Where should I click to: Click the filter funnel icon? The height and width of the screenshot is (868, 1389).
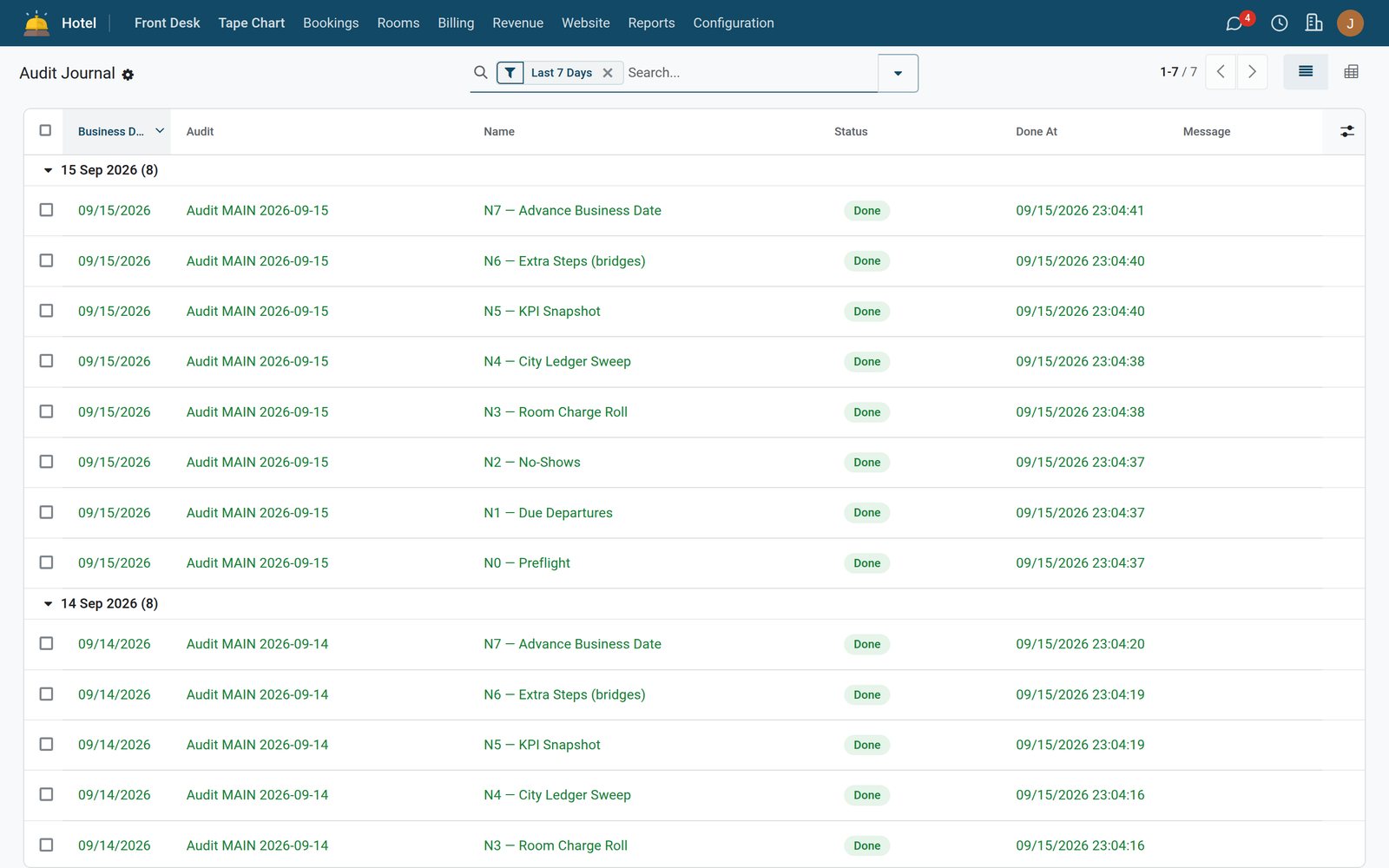[x=510, y=73]
